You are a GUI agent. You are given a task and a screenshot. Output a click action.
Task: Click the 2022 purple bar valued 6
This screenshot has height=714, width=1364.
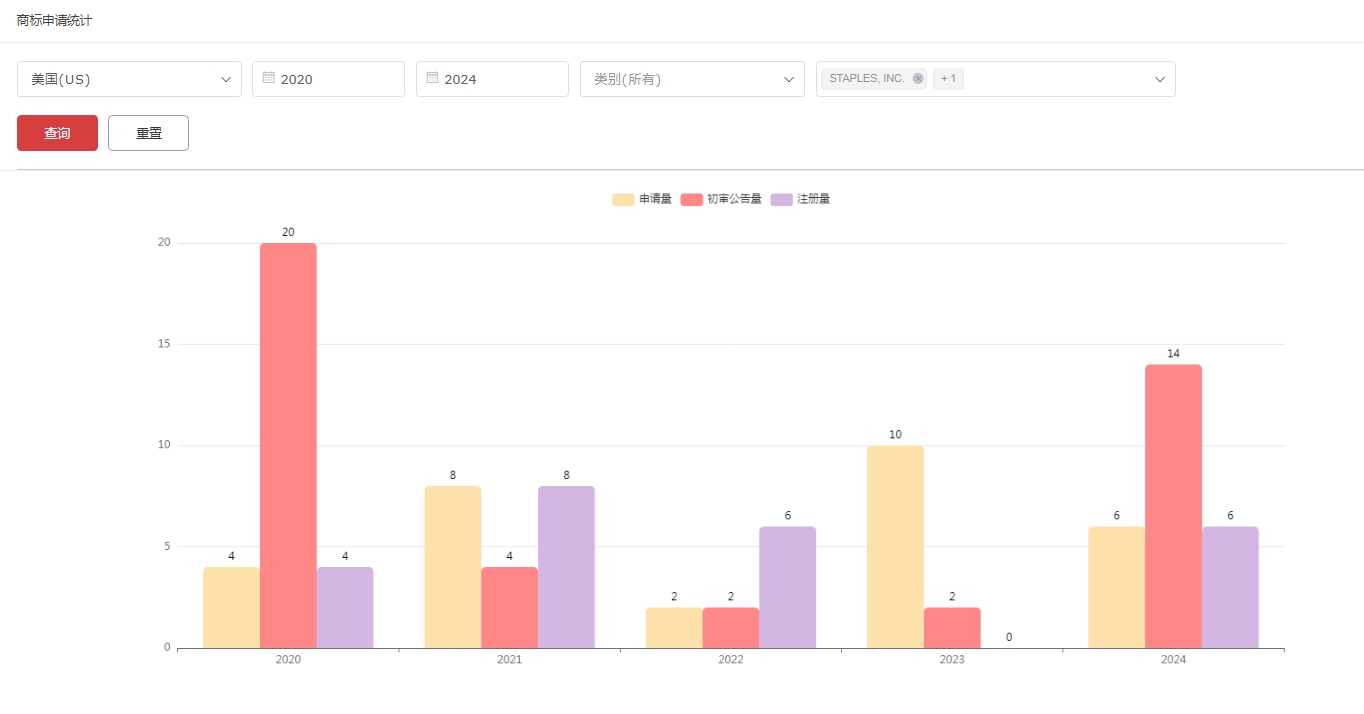point(787,587)
